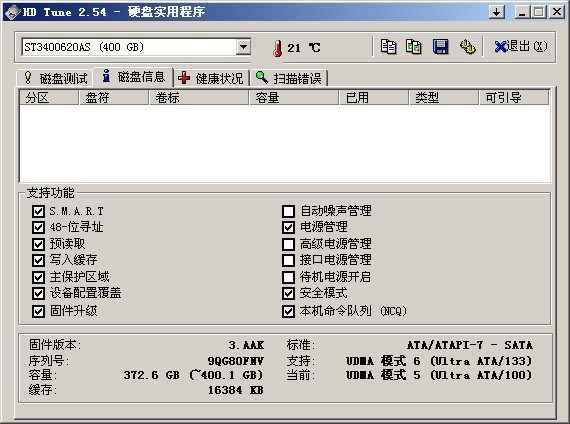Click the 盘符 column header

114,97
